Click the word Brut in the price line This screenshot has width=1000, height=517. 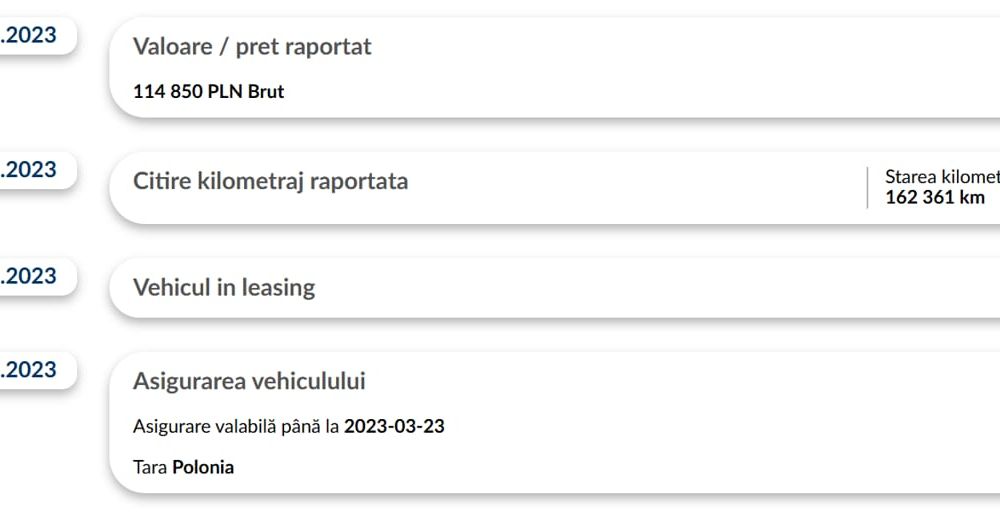pos(266,92)
